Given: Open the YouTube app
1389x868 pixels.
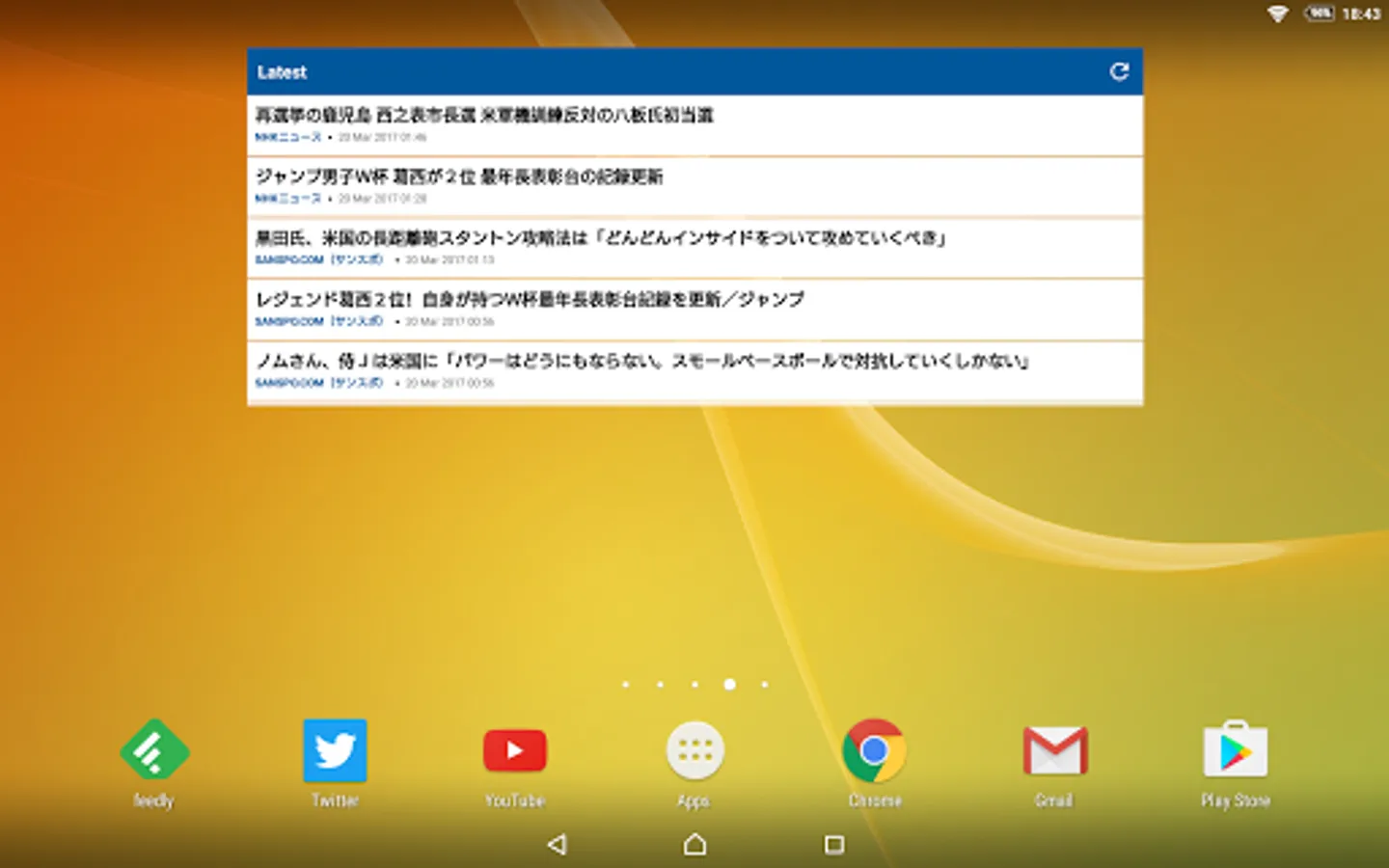Looking at the screenshot, I should pos(515,750).
